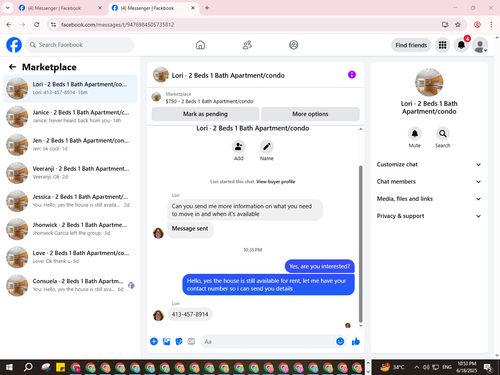Open the sticky notes taskbar app
Screen dimensions: 500x375
[x=60, y=367]
